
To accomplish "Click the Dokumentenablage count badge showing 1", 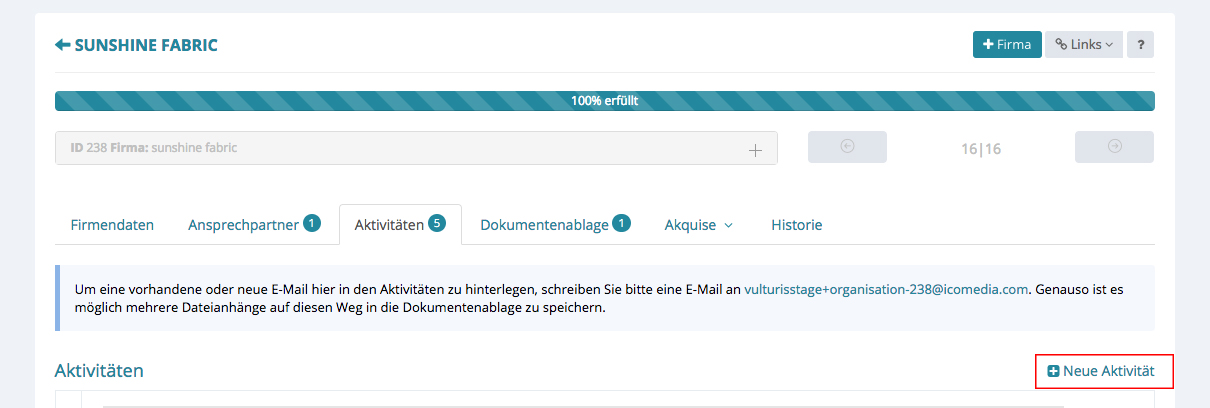I will coord(622,223).
